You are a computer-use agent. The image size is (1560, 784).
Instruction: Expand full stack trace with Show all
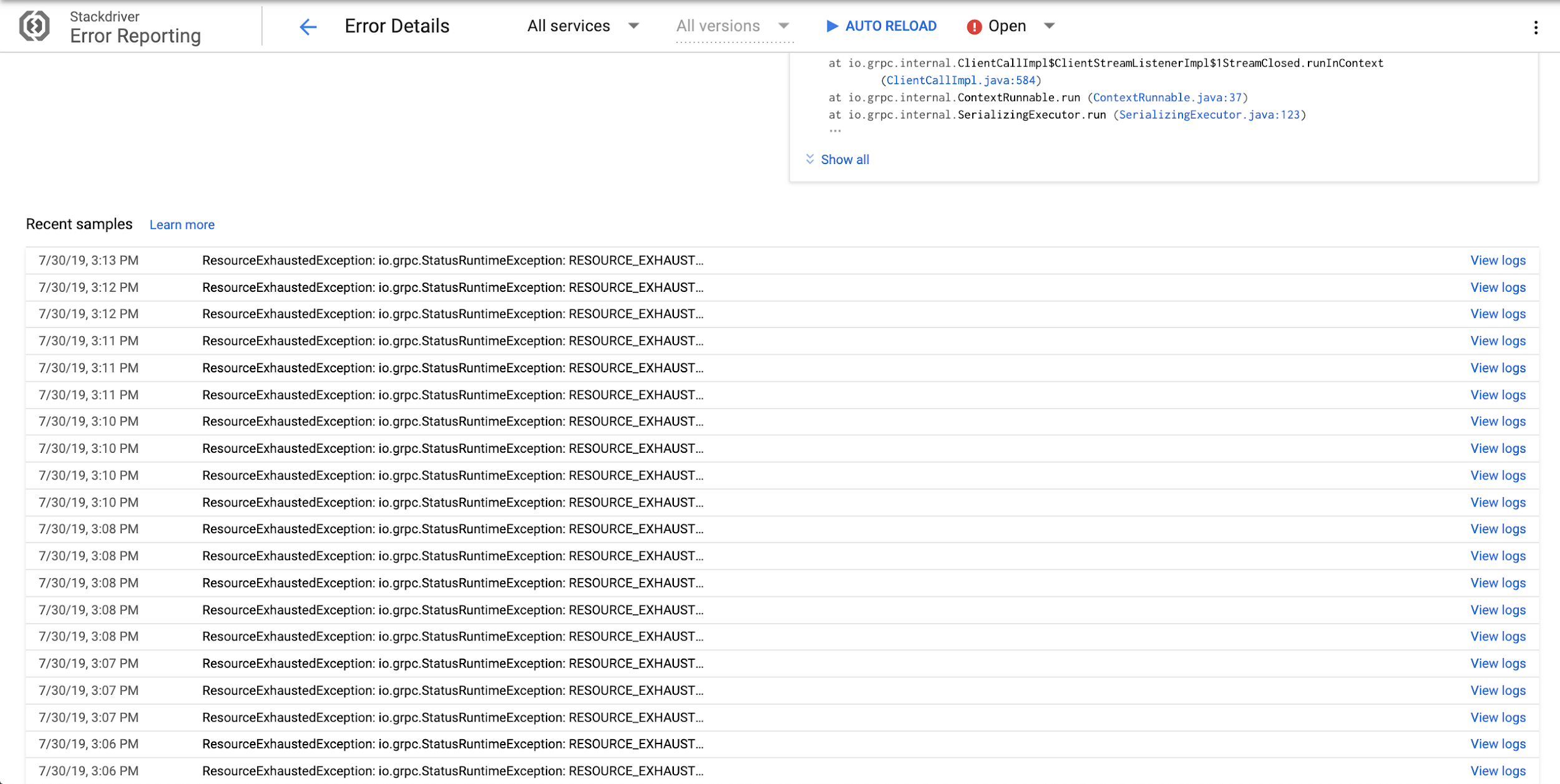click(845, 160)
